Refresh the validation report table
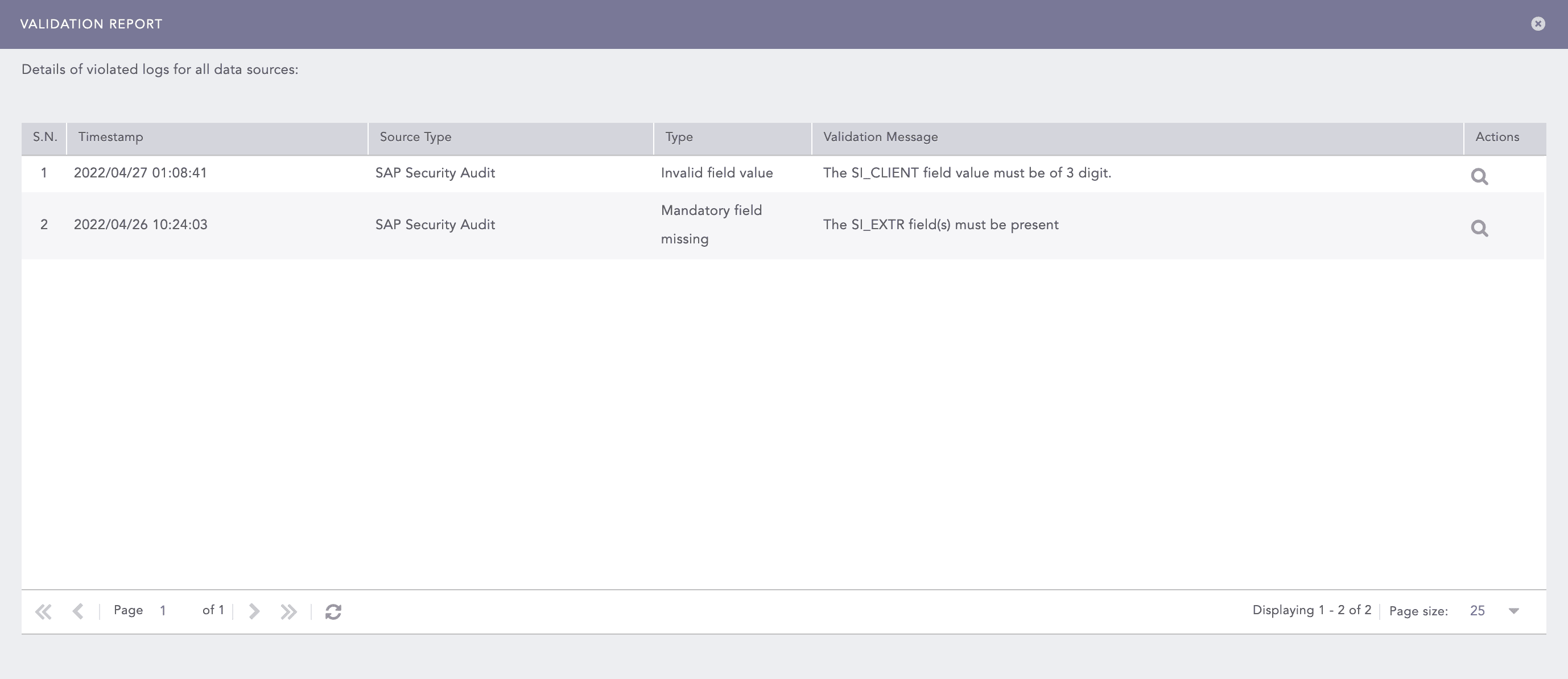 [x=333, y=611]
